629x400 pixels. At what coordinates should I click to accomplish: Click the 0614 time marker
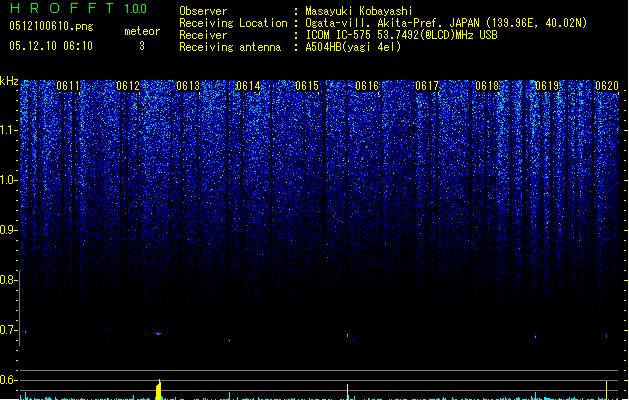pyautogui.click(x=248, y=86)
